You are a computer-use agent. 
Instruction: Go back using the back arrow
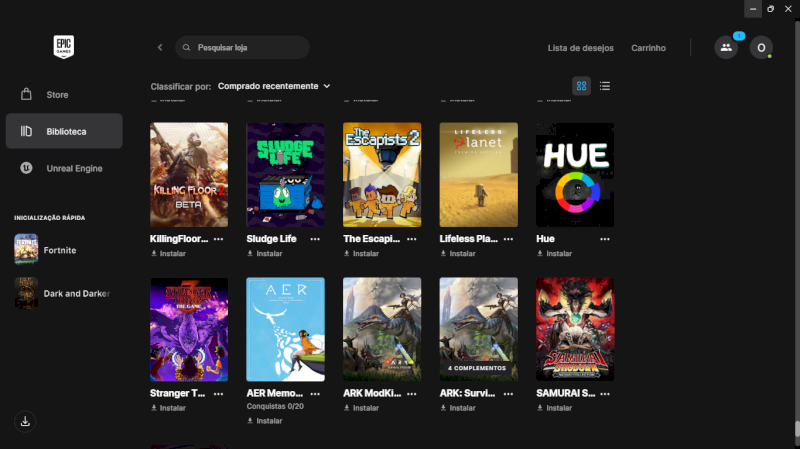160,47
